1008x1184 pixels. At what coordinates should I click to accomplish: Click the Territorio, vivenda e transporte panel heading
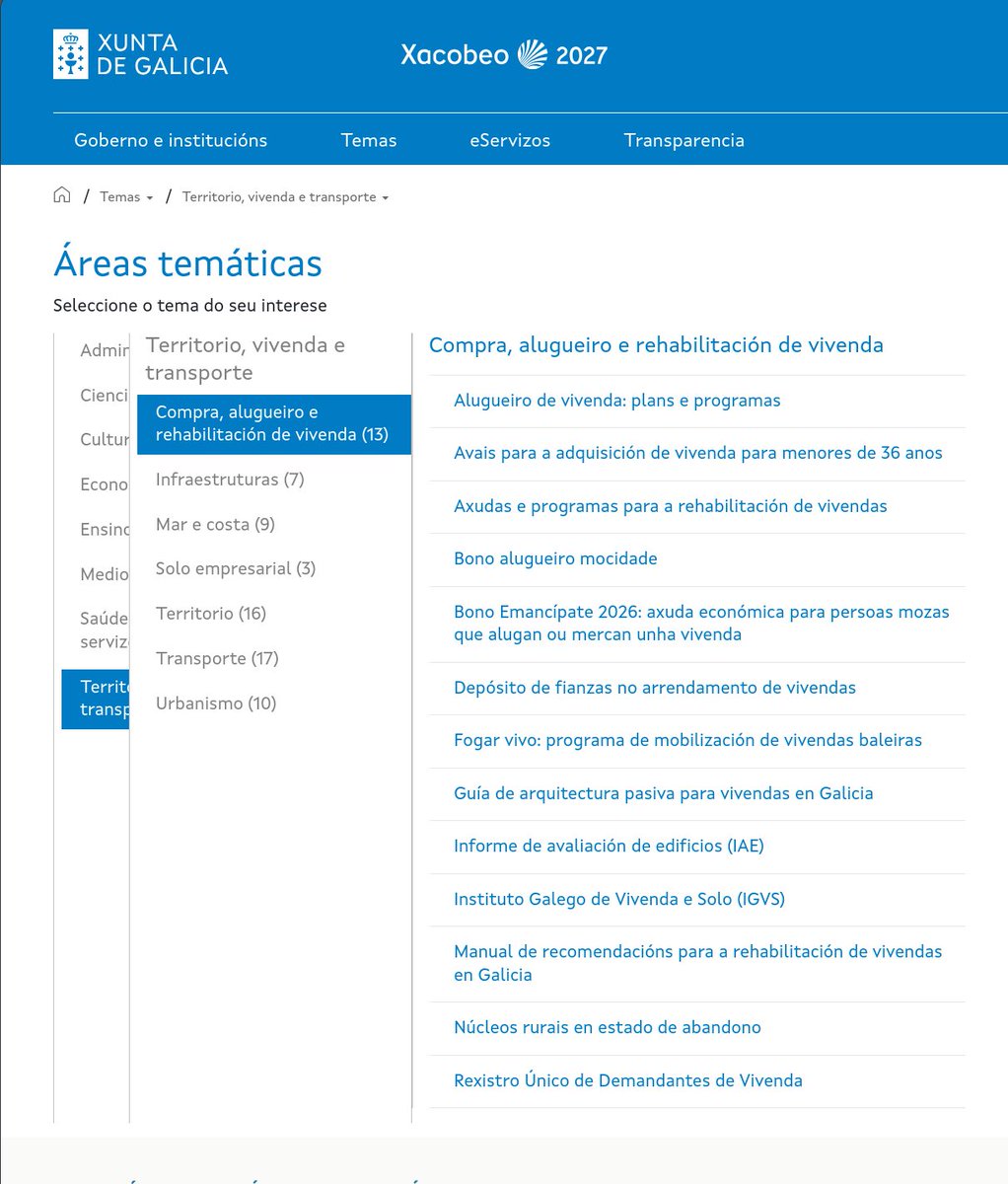tap(246, 359)
